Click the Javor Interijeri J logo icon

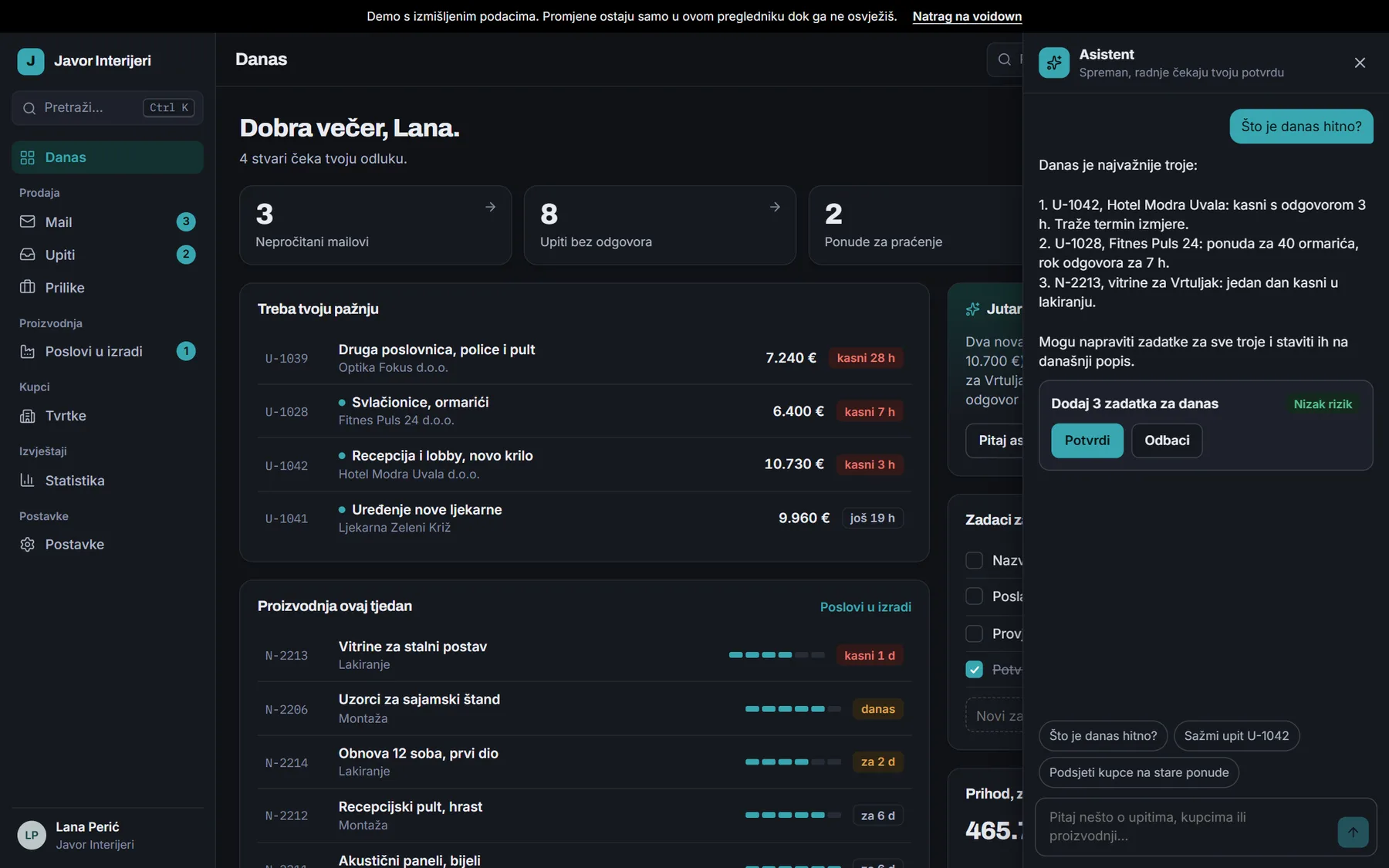(x=31, y=61)
